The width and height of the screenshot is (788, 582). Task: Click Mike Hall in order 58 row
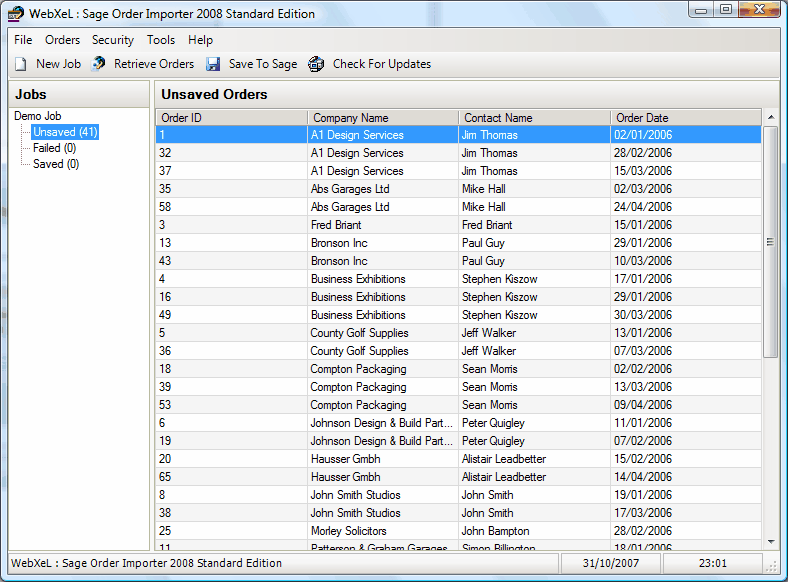click(x=483, y=207)
